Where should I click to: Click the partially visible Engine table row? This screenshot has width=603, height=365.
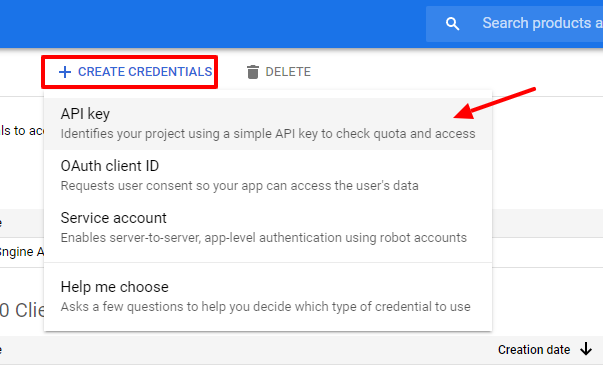tap(22, 252)
